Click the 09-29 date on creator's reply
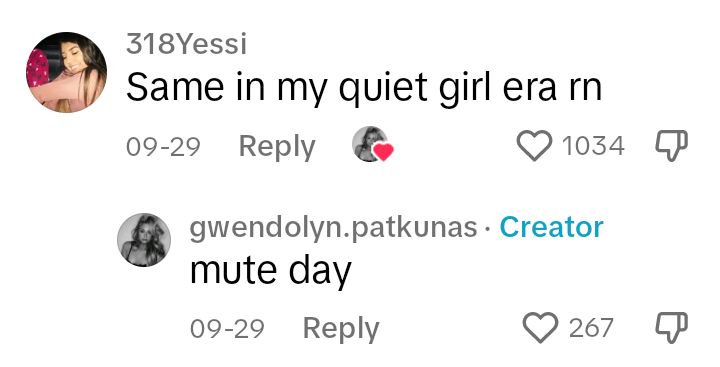The width and height of the screenshot is (720, 367). tap(227, 329)
